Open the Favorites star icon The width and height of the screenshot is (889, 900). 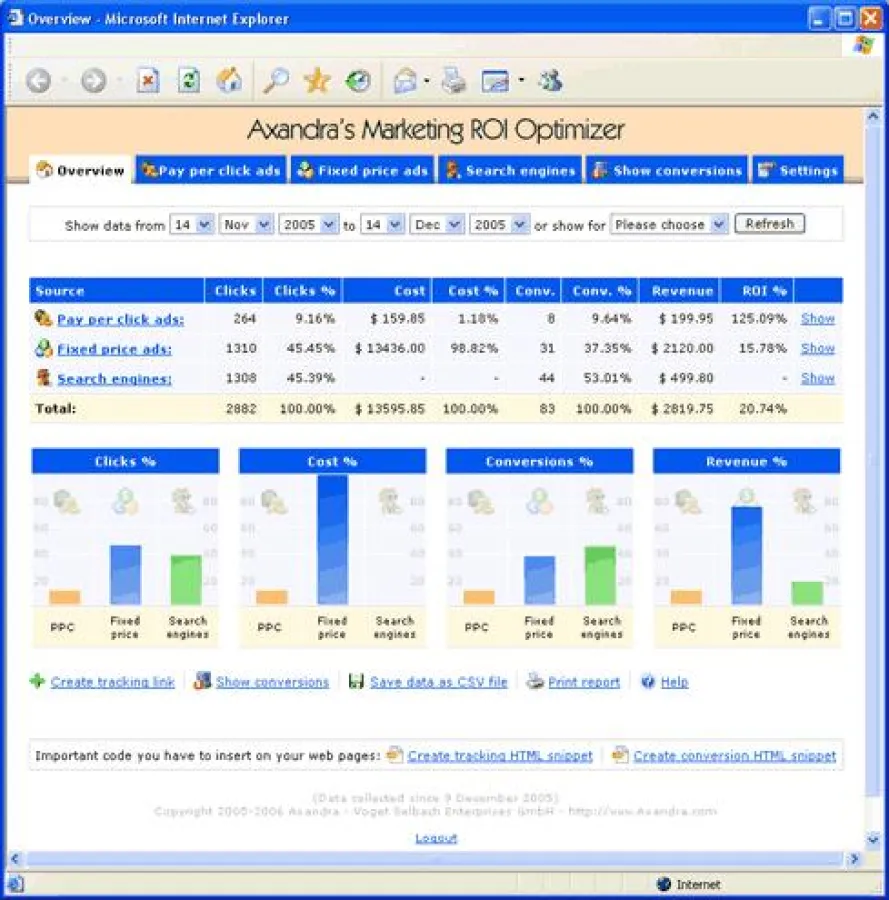coord(317,82)
